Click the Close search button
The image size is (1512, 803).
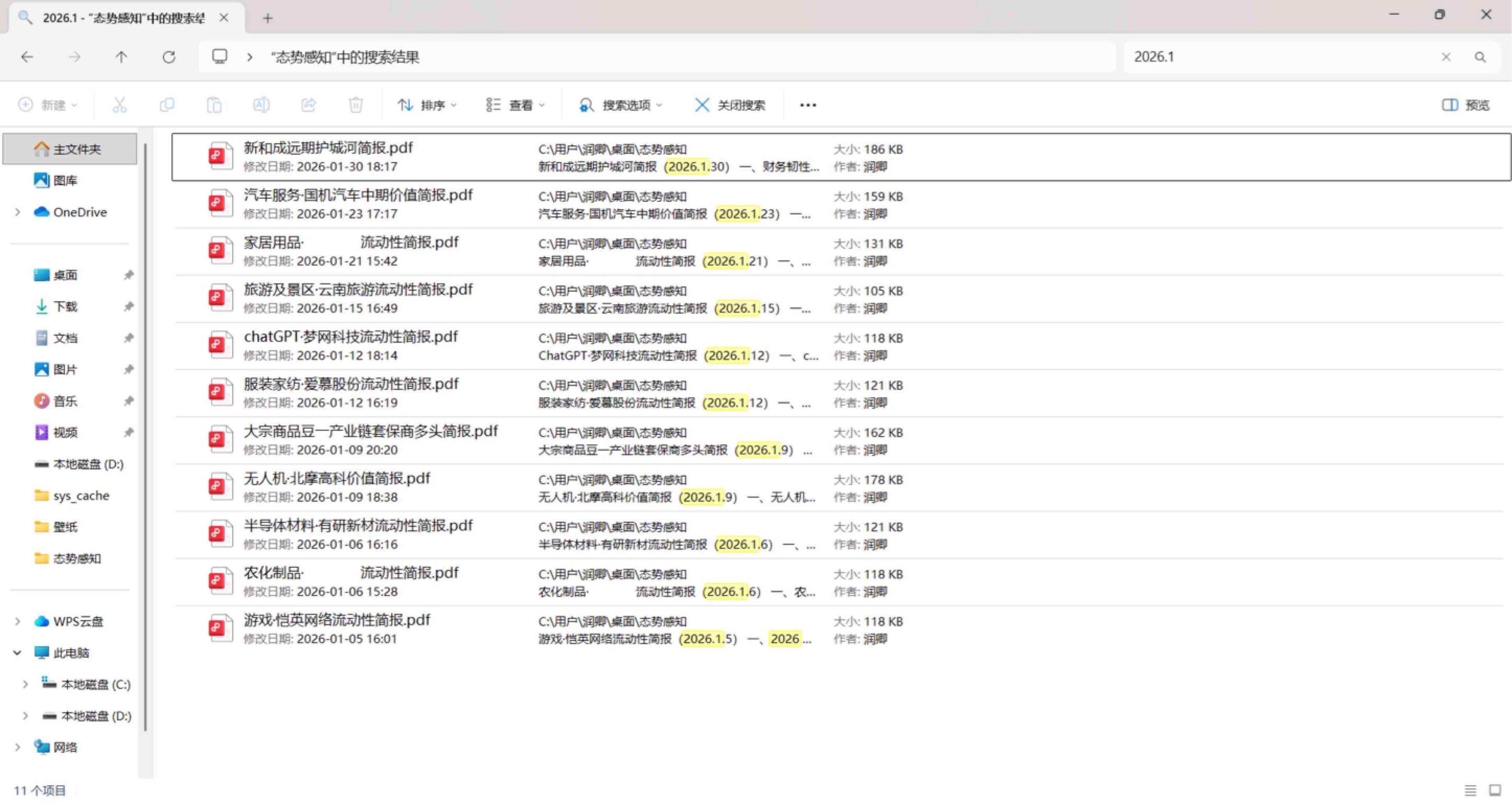click(x=730, y=105)
